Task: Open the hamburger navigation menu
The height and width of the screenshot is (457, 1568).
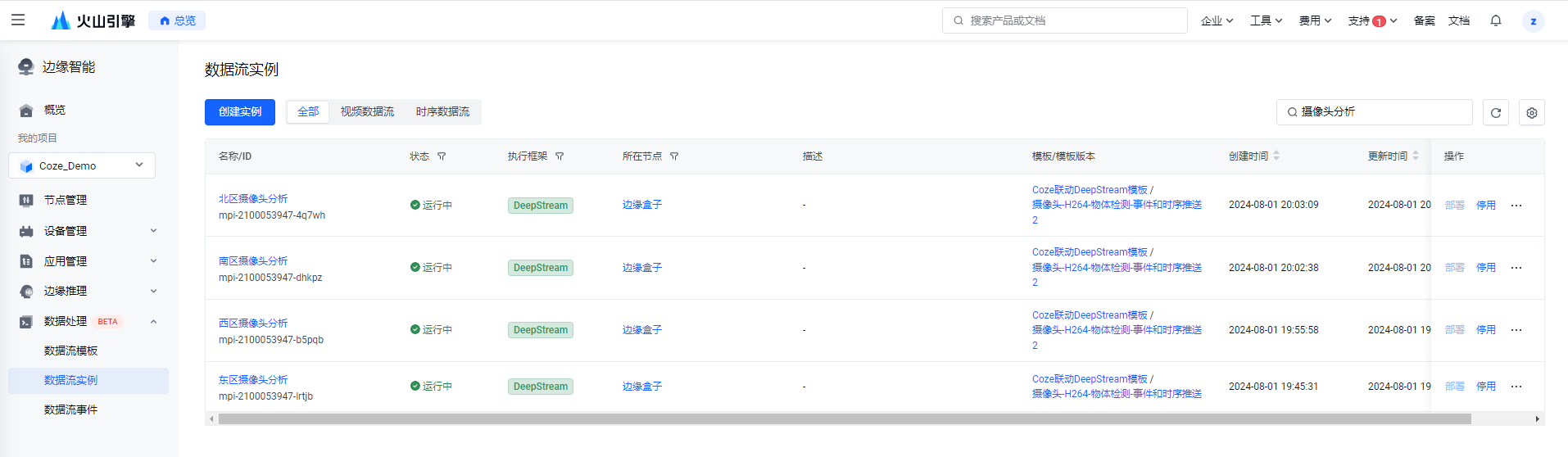Action: tap(18, 20)
